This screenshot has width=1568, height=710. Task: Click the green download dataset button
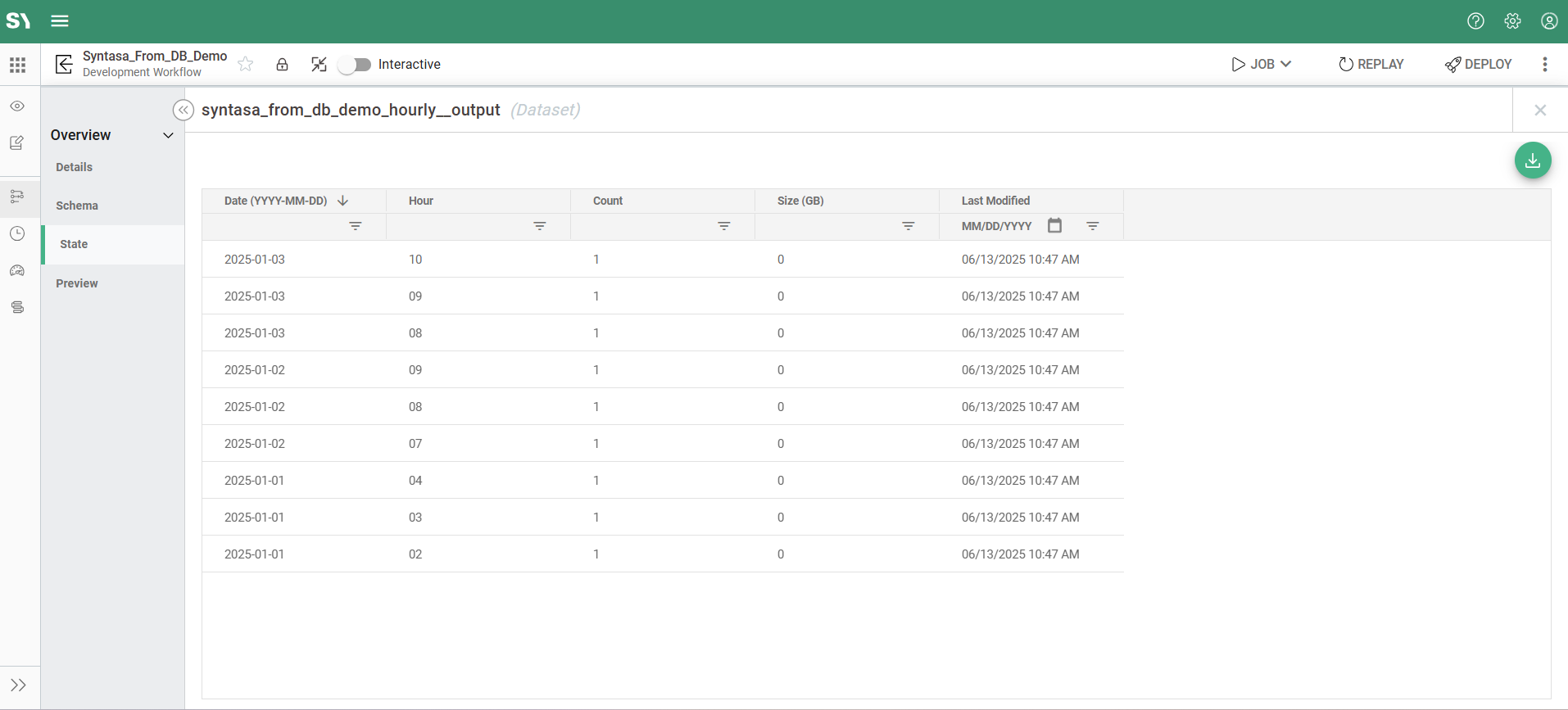tap(1532, 161)
